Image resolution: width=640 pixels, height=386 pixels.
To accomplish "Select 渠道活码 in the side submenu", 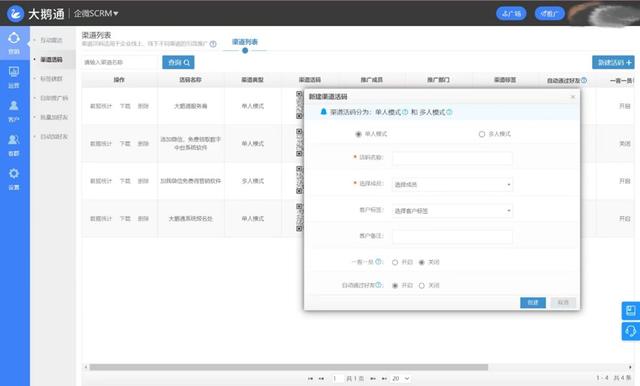I will tap(51, 60).
